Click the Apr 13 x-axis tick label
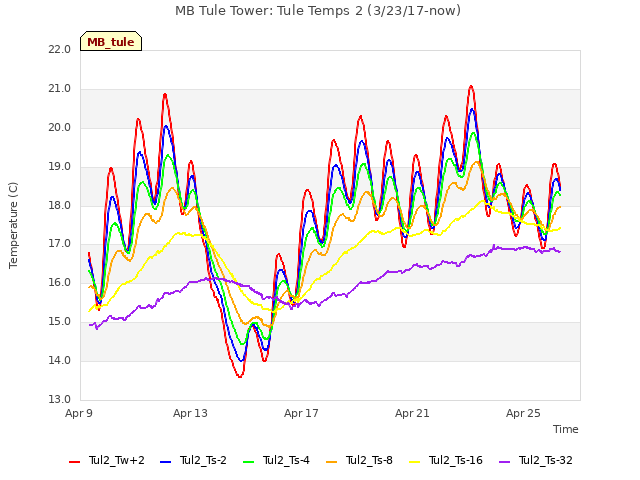640x480 pixels. click(190, 413)
